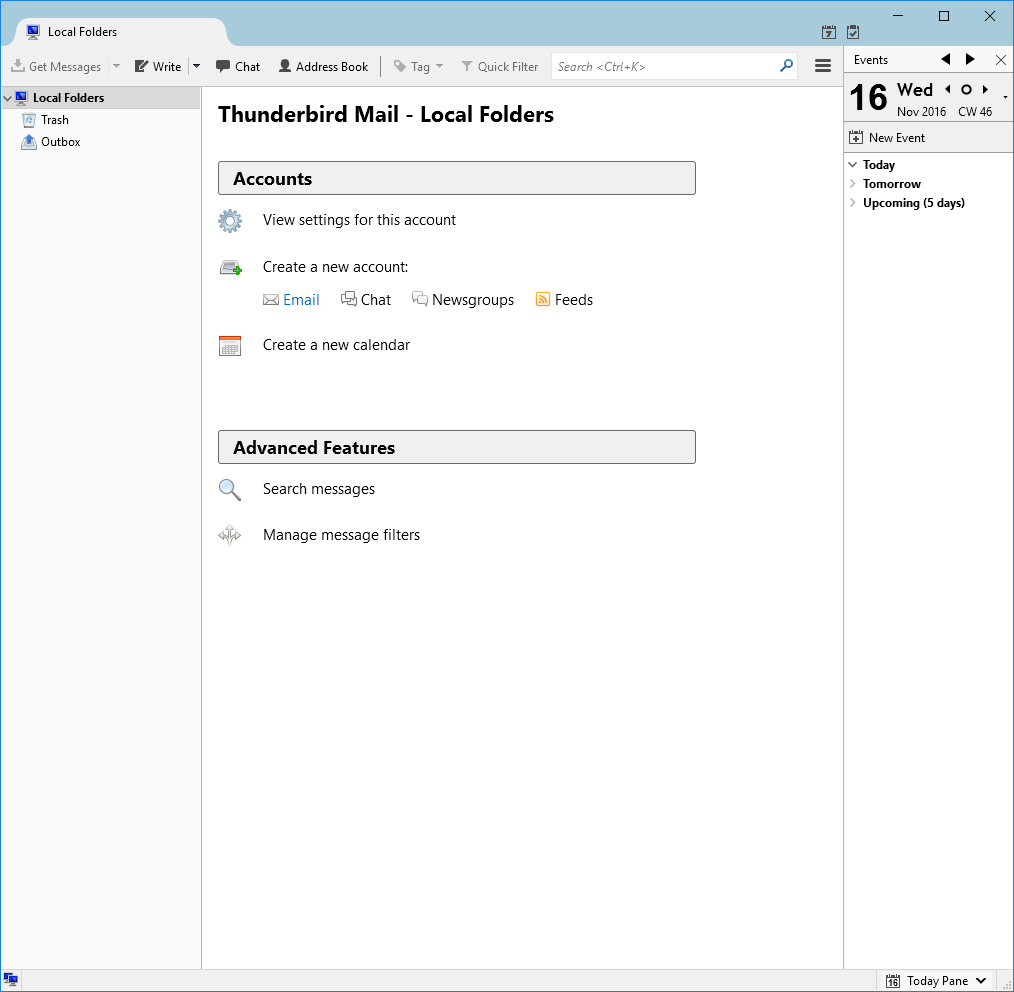
Task: Click the filters icon beside Manage message filters
Action: click(230, 535)
